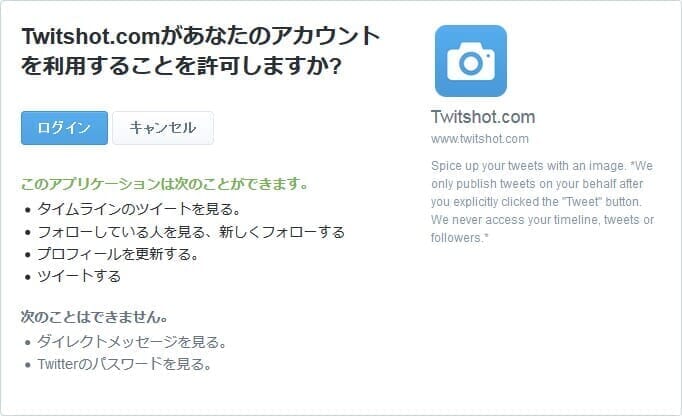682x416 pixels.
Task: Click the 'Spice up your tweets' description text
Action: click(x=542, y=202)
